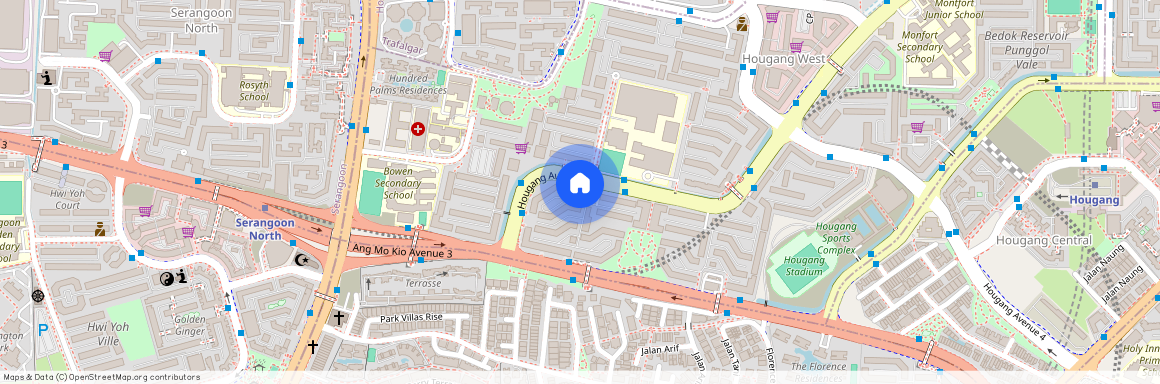Select the Hougang station square marker
The image size is (1160, 384).
point(1095,185)
